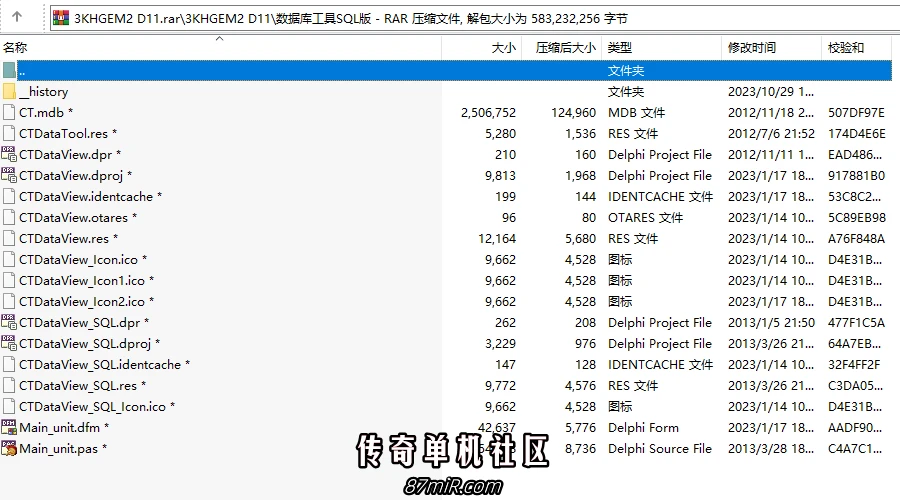Image resolution: width=900 pixels, height=500 pixels.
Task: Click the size value 12,164
Action: pos(497,239)
